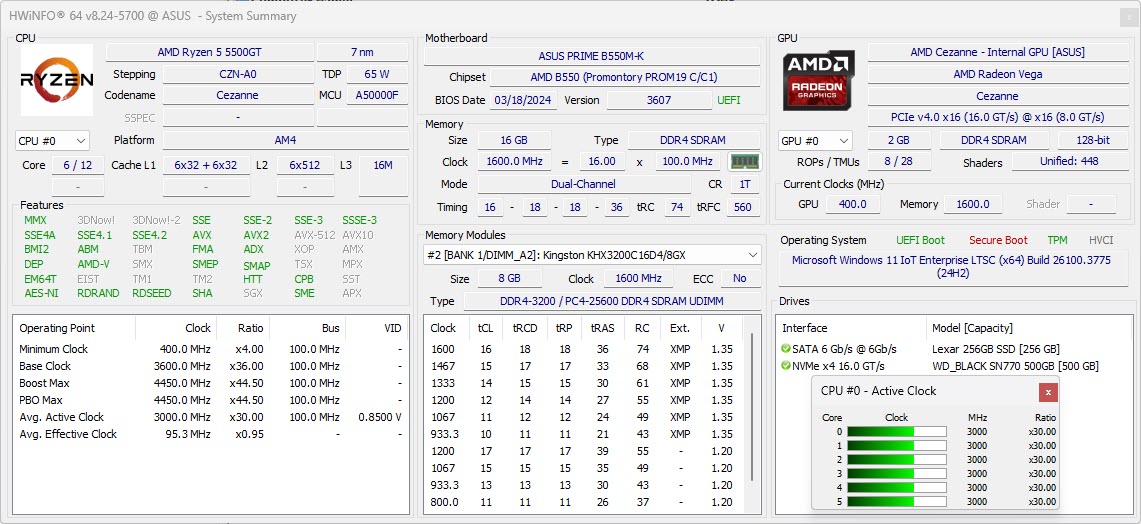Click the UEFI label beside BIOS version

tap(728, 100)
